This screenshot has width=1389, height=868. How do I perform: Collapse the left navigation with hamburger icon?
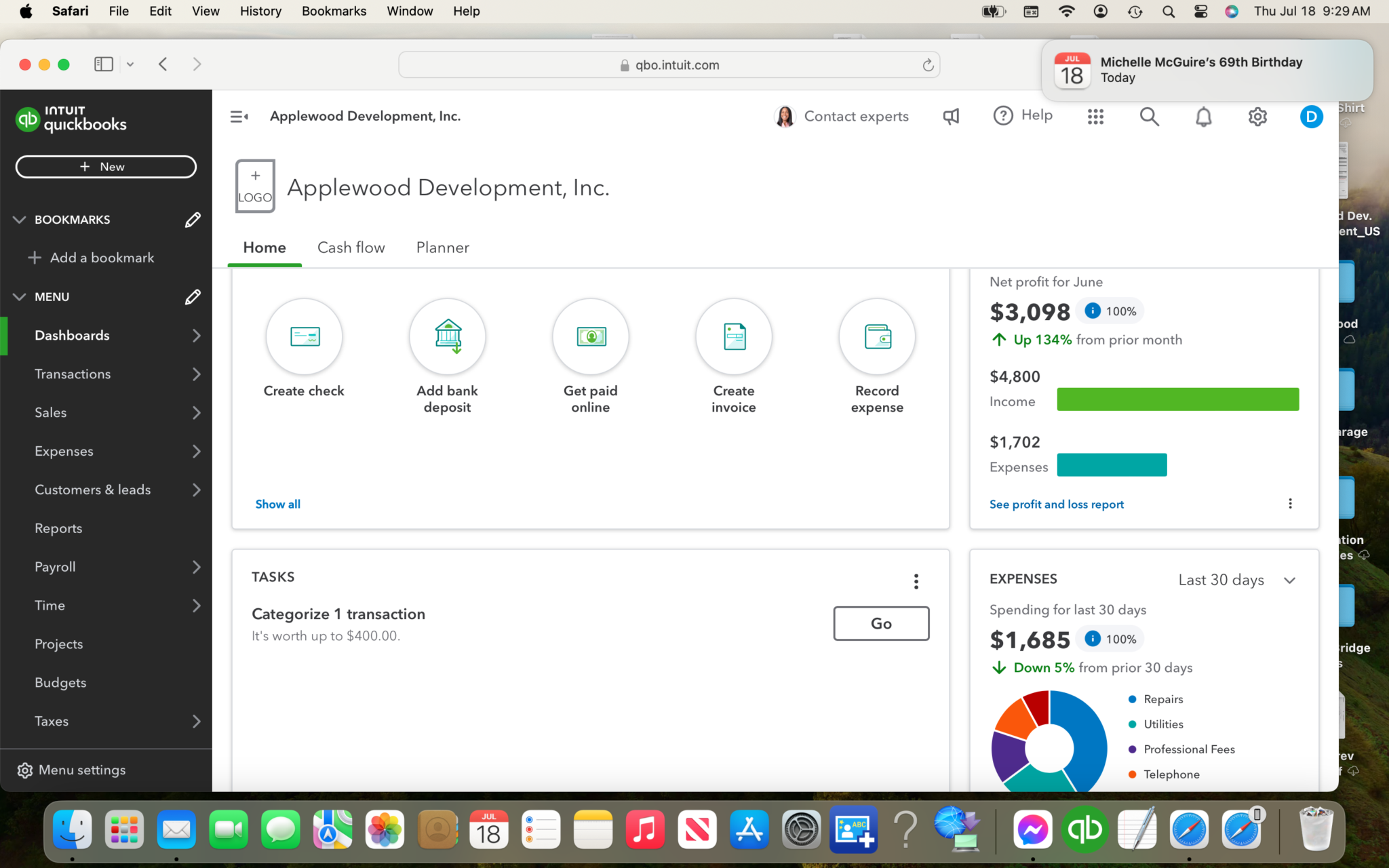[x=239, y=116]
